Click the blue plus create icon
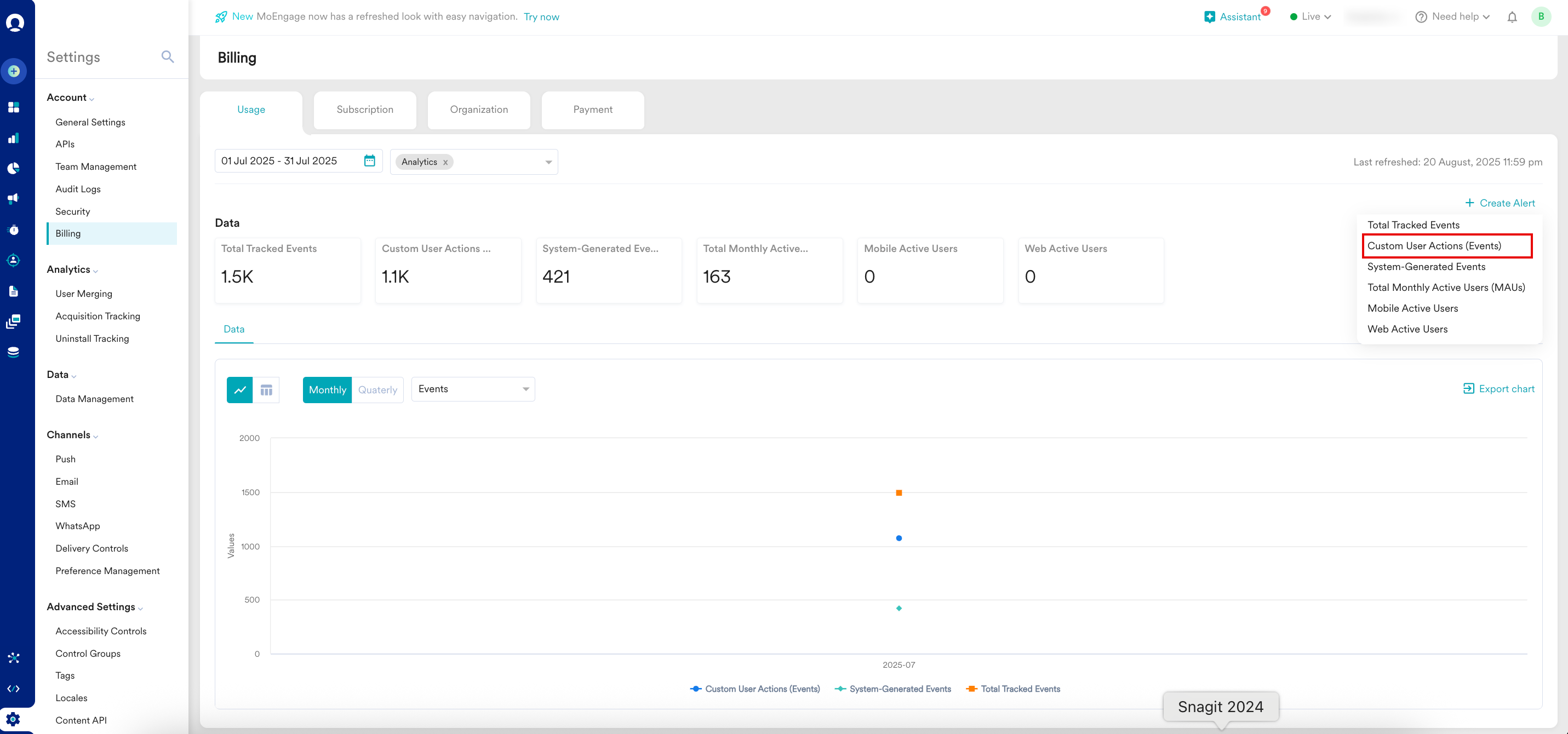The height and width of the screenshot is (734, 1568). (14, 71)
